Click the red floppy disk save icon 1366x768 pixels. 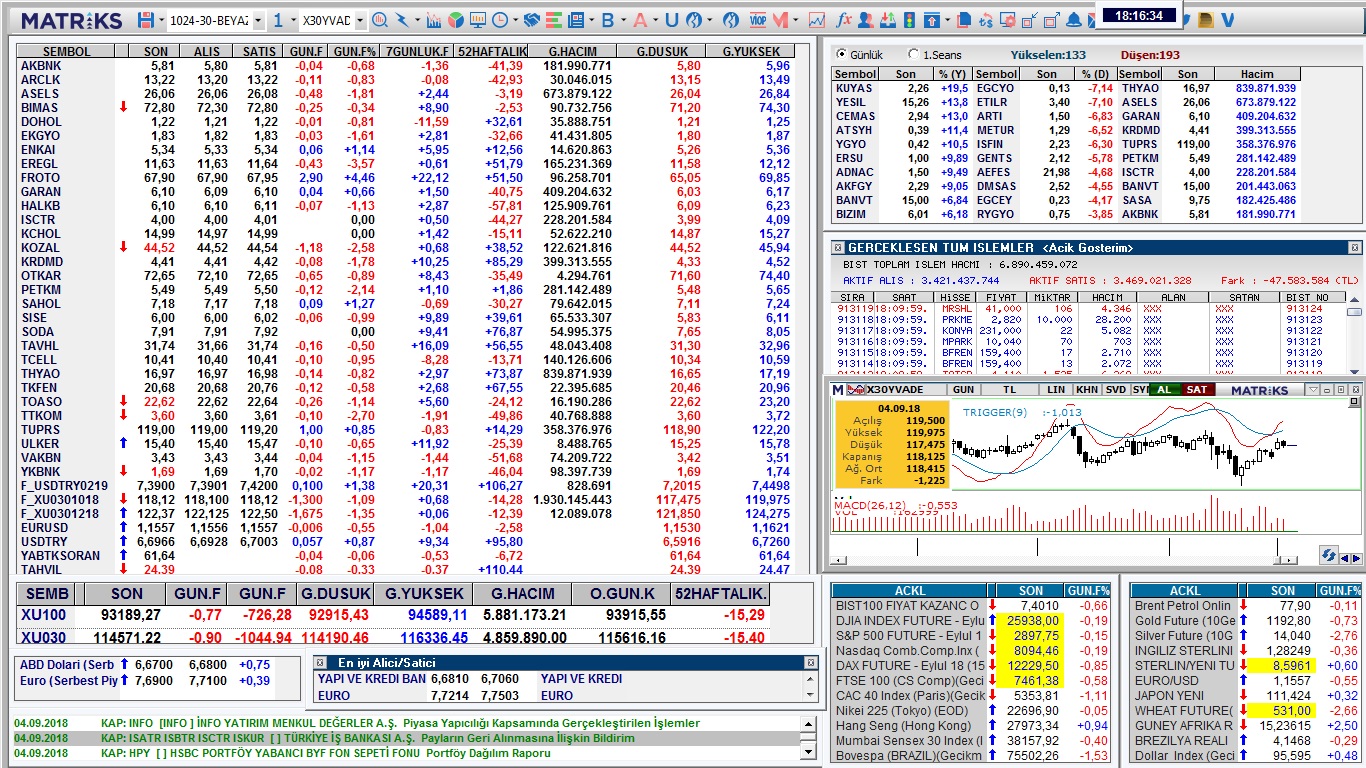[x=146, y=20]
